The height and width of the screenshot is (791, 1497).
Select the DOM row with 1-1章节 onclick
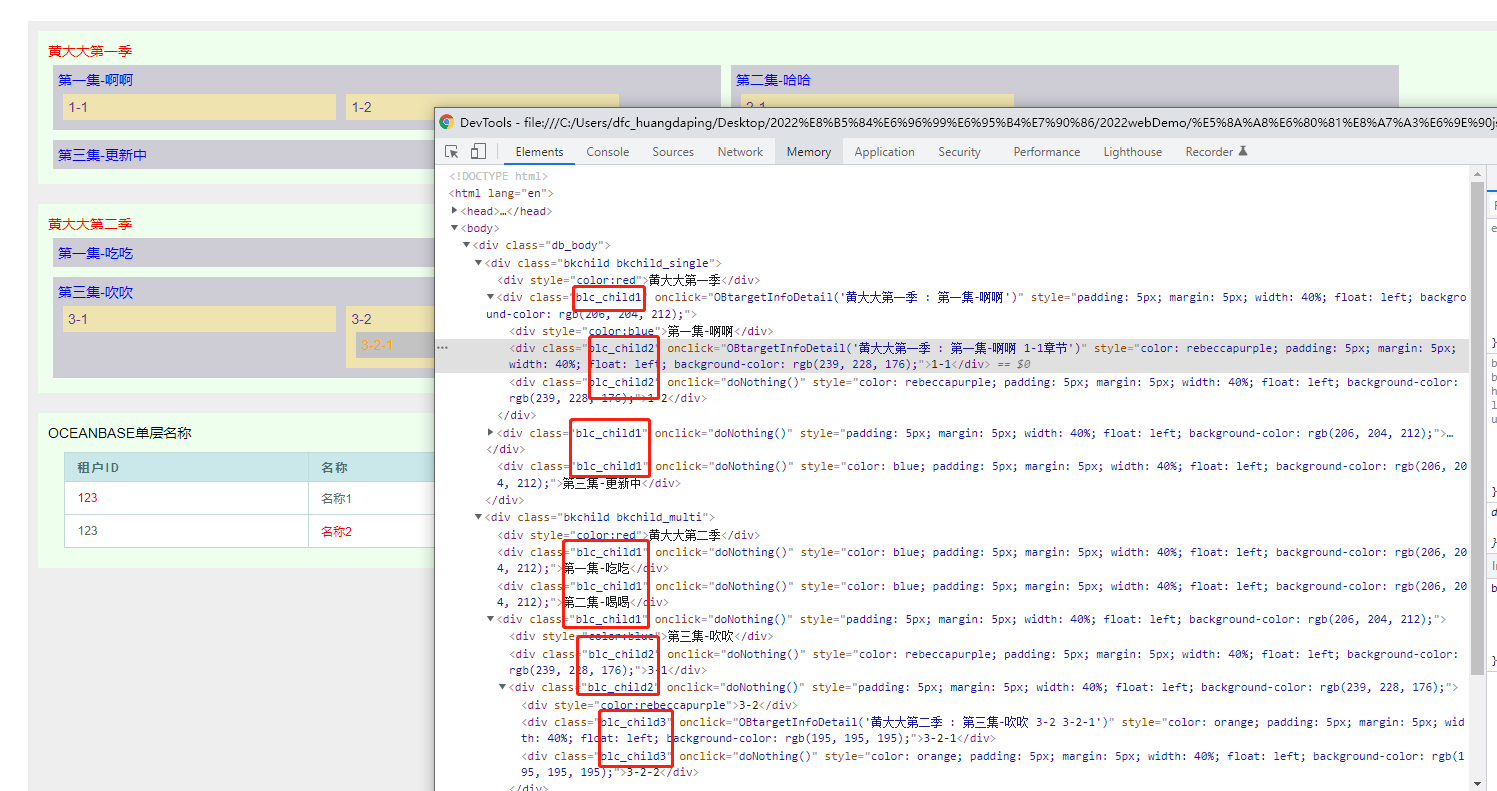[953, 356]
